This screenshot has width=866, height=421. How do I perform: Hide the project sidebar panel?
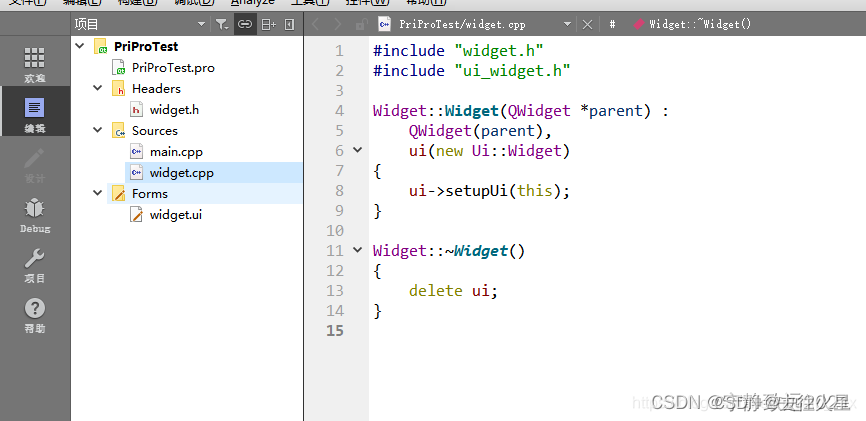pos(289,24)
